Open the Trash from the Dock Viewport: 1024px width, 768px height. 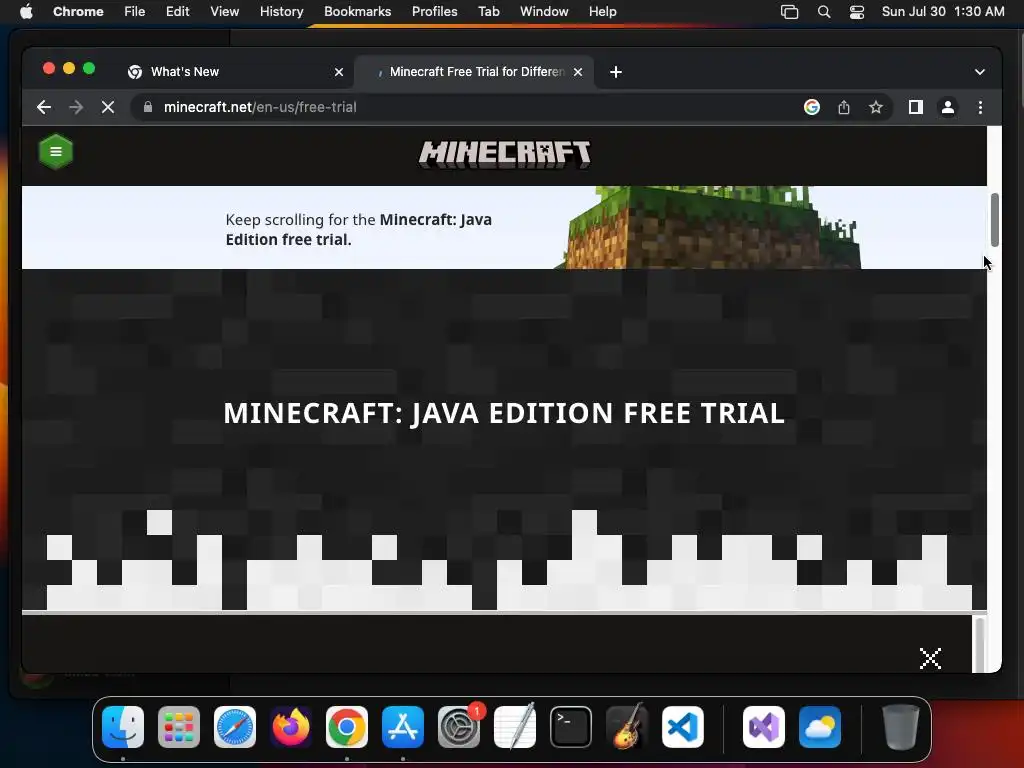coord(901,727)
